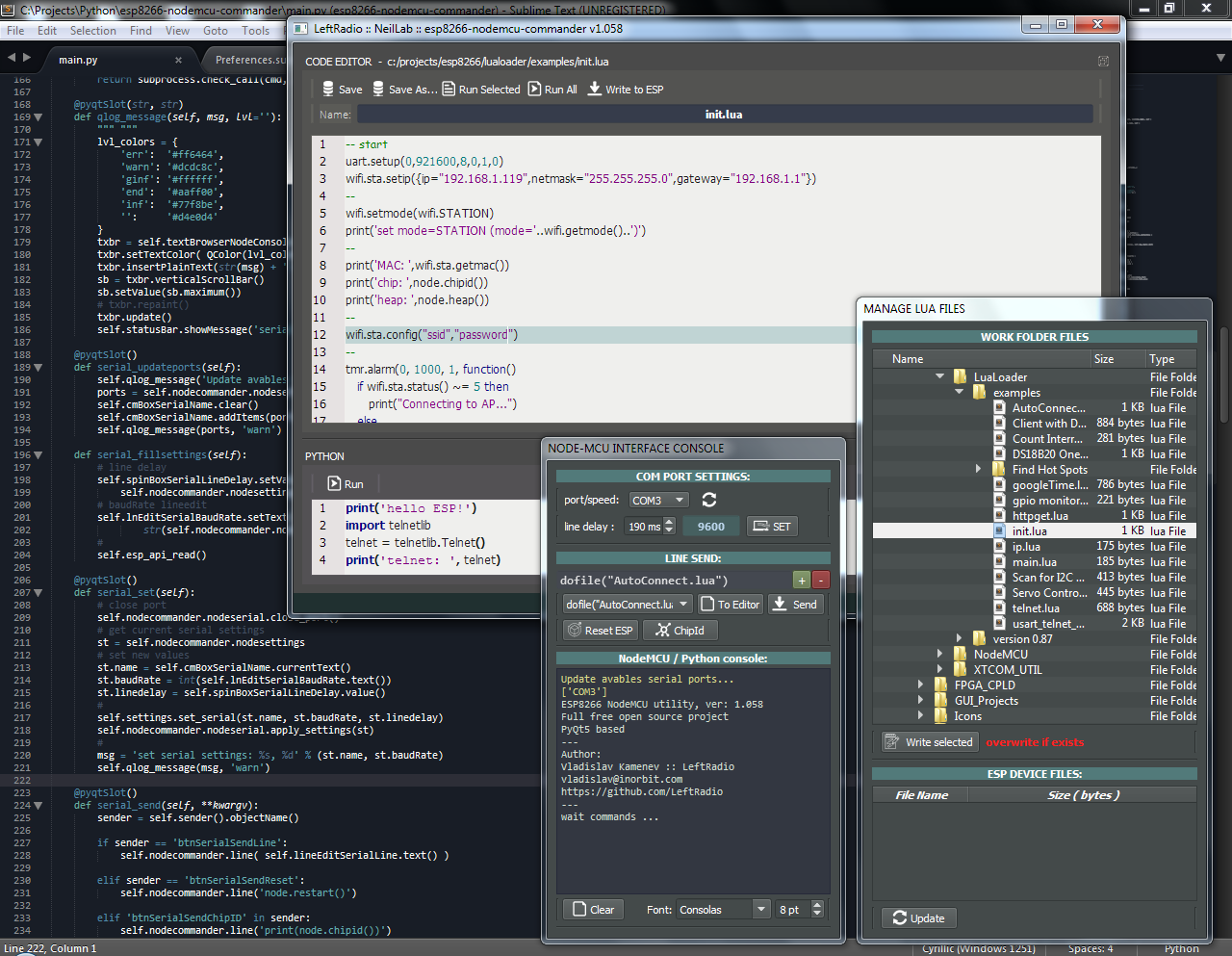Viewport: 1232px width, 956px height.
Task: Click the File Name column header in ESP Device Files
Action: tap(921, 795)
